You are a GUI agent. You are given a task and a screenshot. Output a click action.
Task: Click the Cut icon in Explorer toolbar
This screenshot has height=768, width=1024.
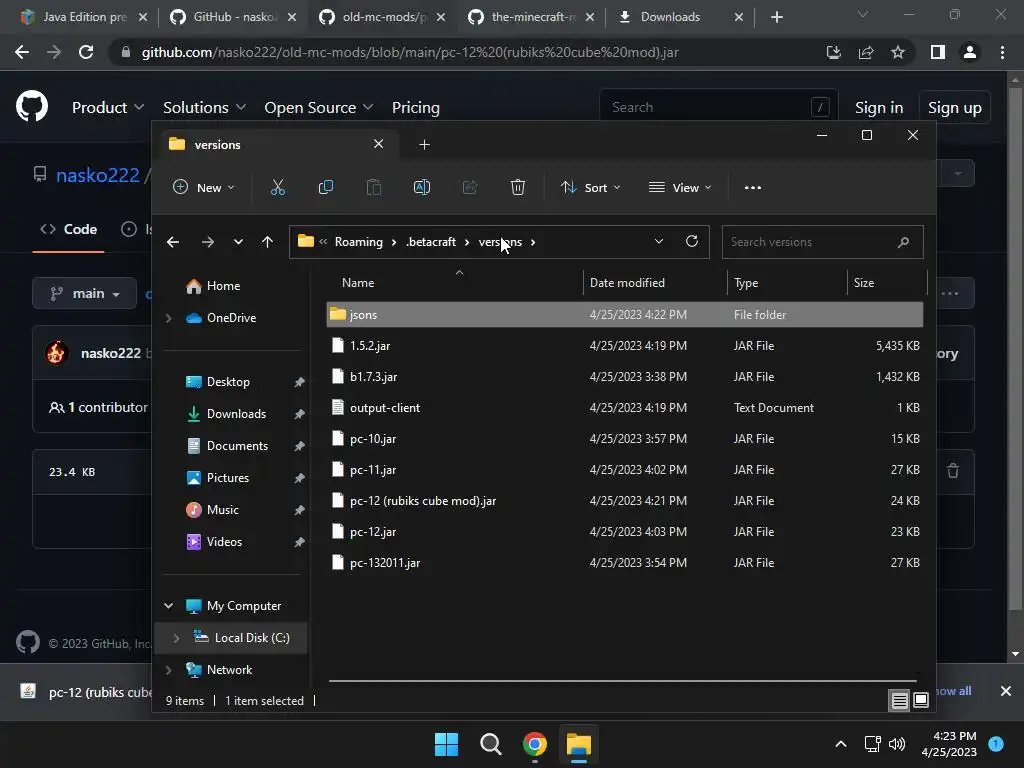click(278, 187)
